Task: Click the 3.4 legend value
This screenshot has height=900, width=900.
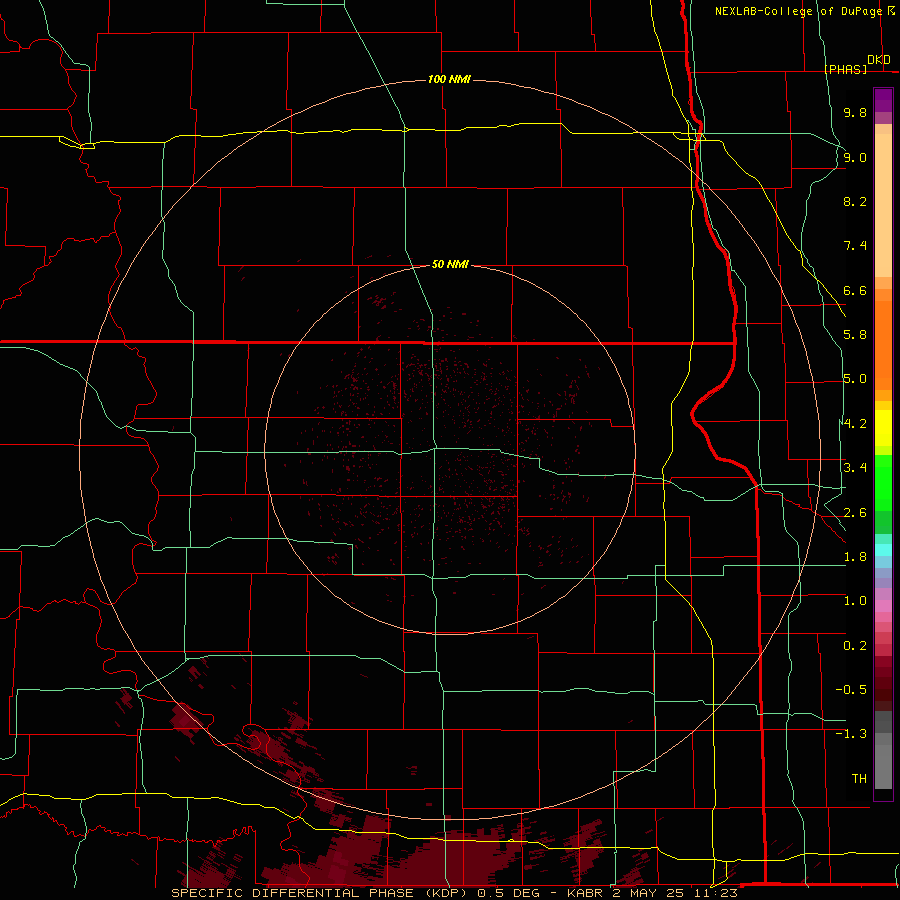Action: 855,468
